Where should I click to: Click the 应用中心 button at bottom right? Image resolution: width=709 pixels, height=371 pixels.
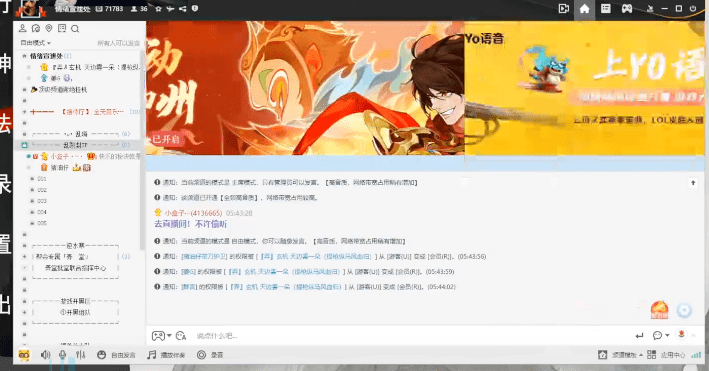click(x=666, y=355)
